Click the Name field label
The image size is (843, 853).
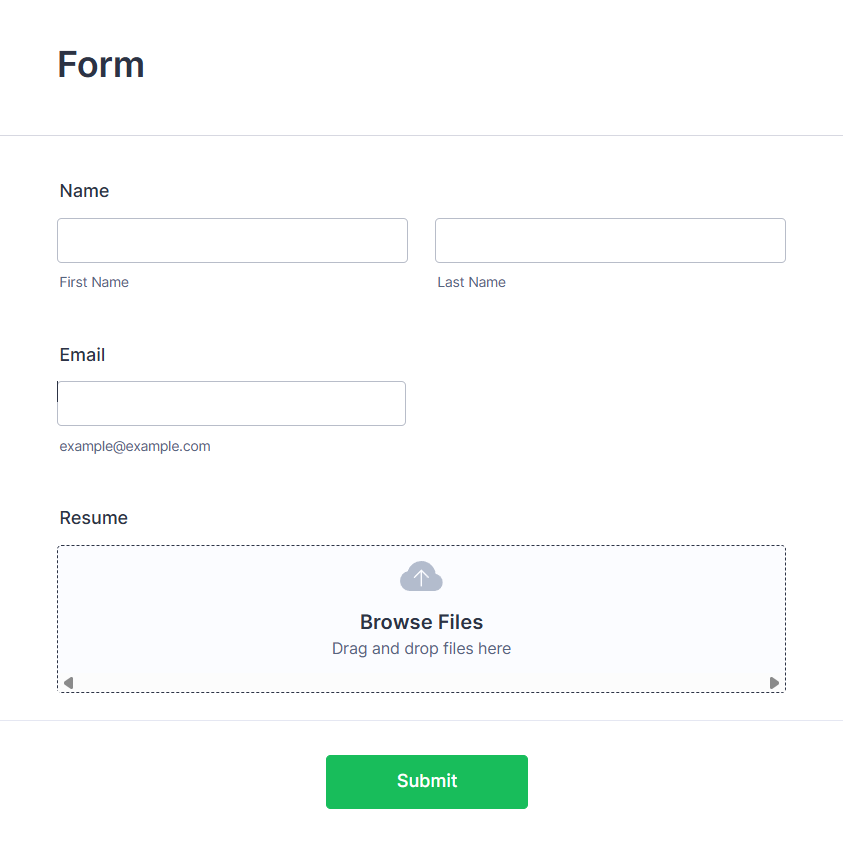84,191
